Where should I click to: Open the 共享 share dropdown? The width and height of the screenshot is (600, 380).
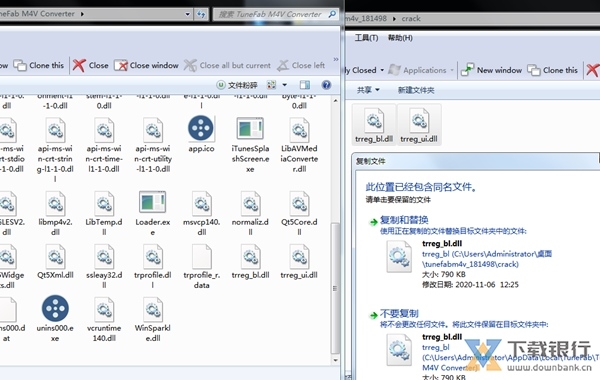368,90
